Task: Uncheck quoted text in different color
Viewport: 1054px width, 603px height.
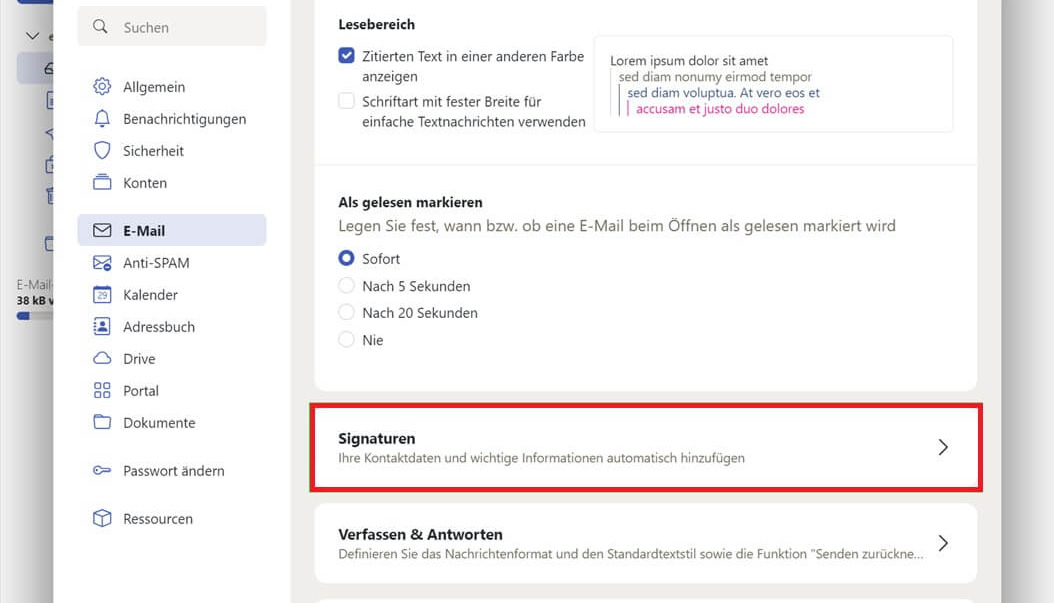Action: [x=346, y=56]
